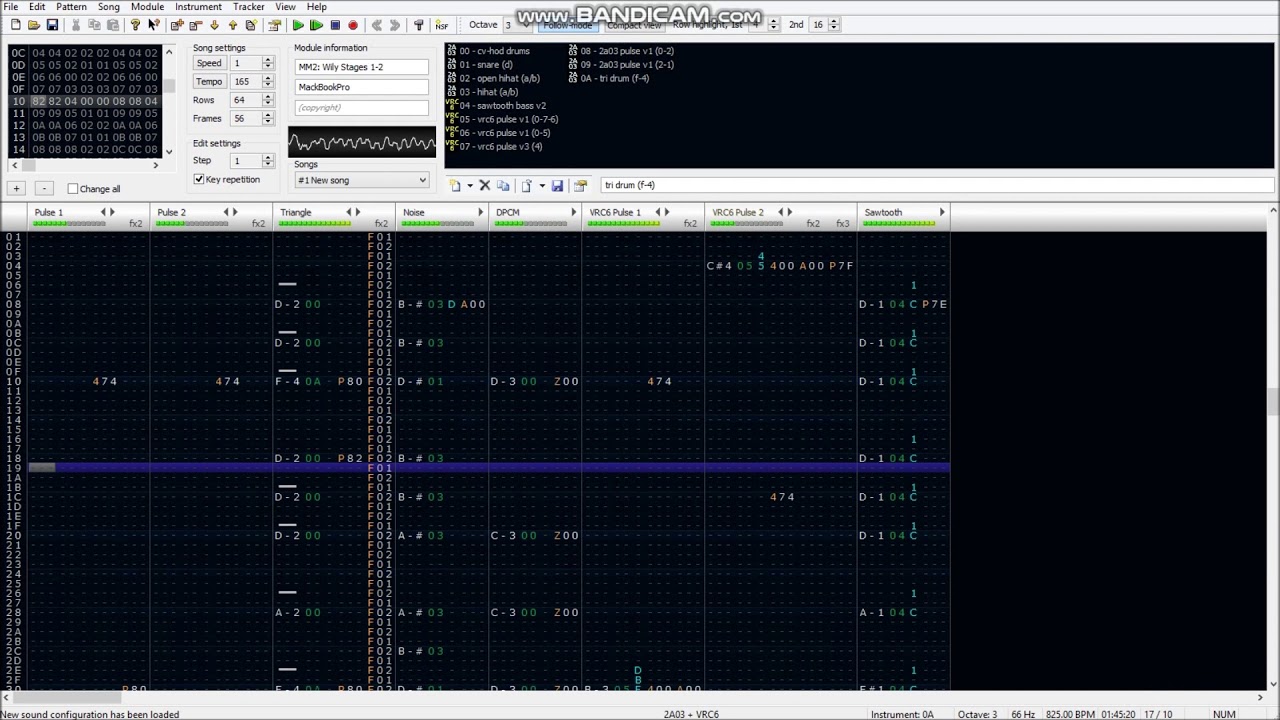Click the Tempo spinner arrows
This screenshot has width=1280, height=720.
pyautogui.click(x=268, y=81)
